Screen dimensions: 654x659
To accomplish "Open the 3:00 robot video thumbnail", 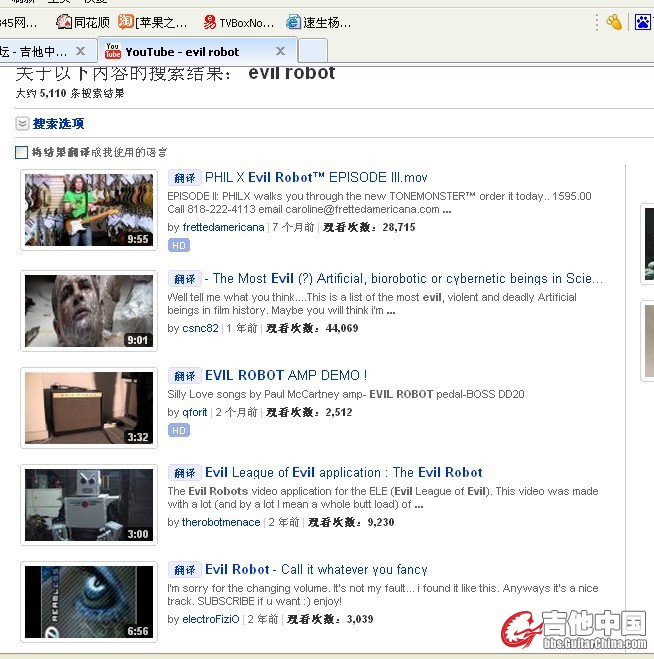I will click(89, 505).
